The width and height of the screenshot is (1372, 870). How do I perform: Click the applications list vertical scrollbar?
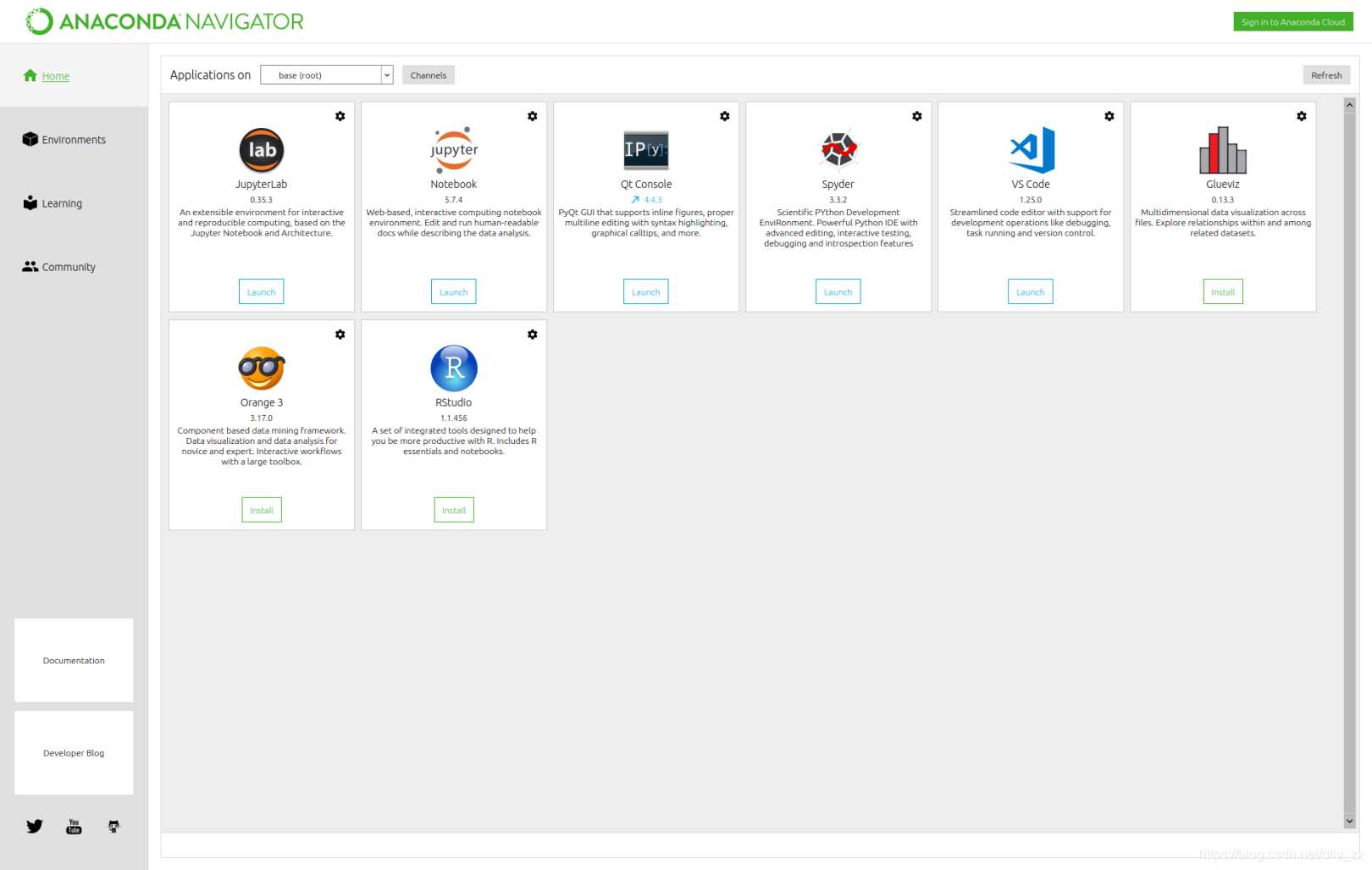point(1350,463)
